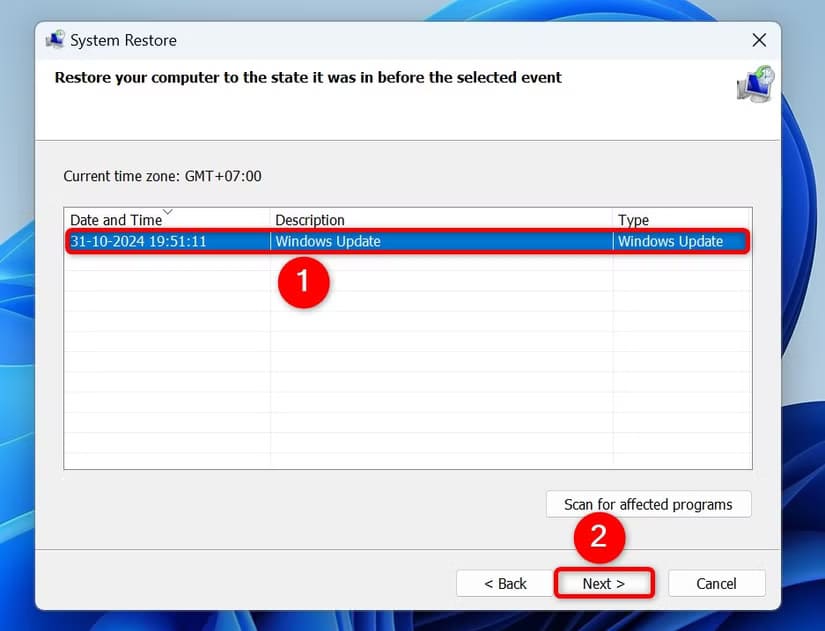Viewport: 825px width, 631px height.
Task: Close the System Restore dialog
Action: tap(759, 40)
